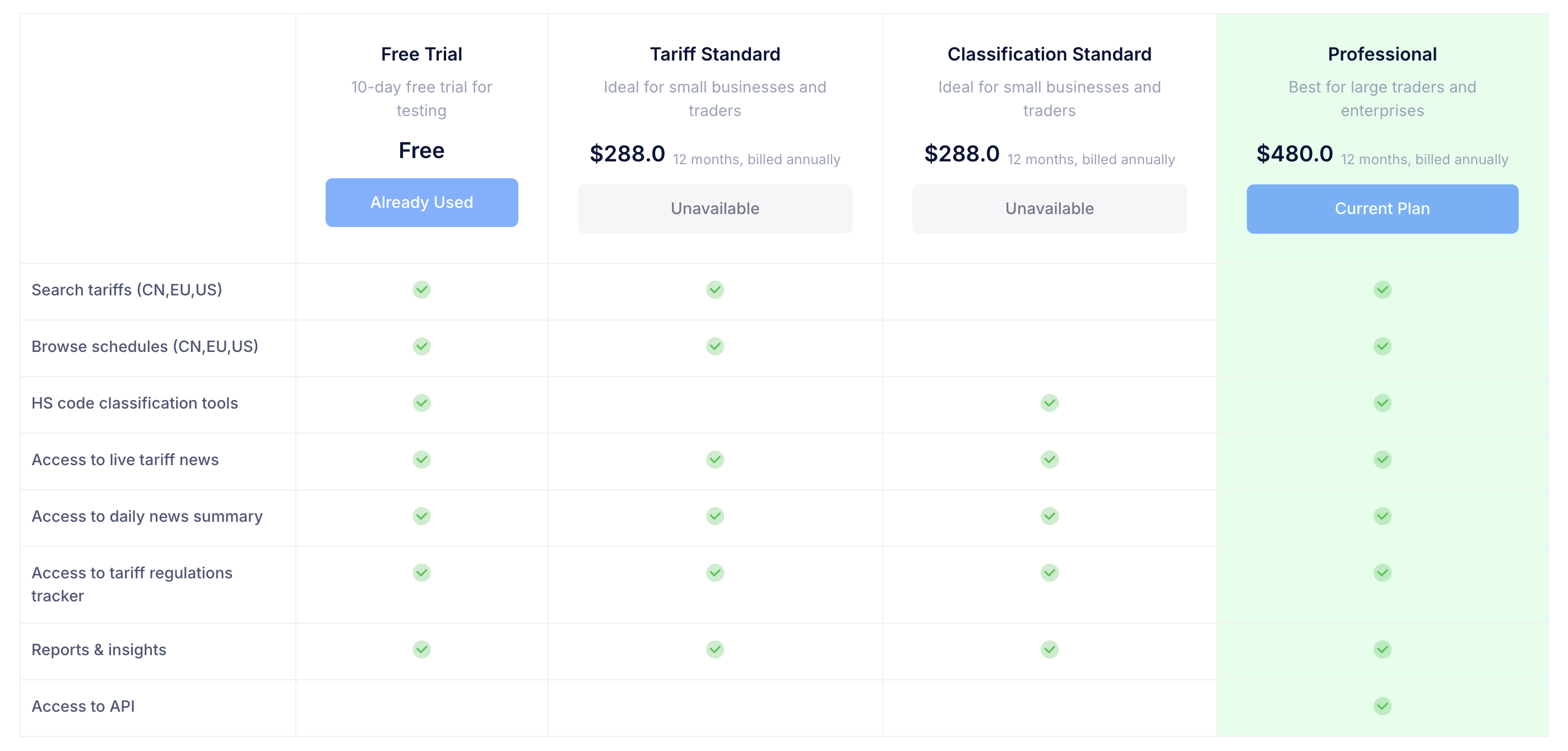Viewport: 1568px width, 751px height.
Task: Click Classification Standard Unavailable button
Action: pos(1049,208)
